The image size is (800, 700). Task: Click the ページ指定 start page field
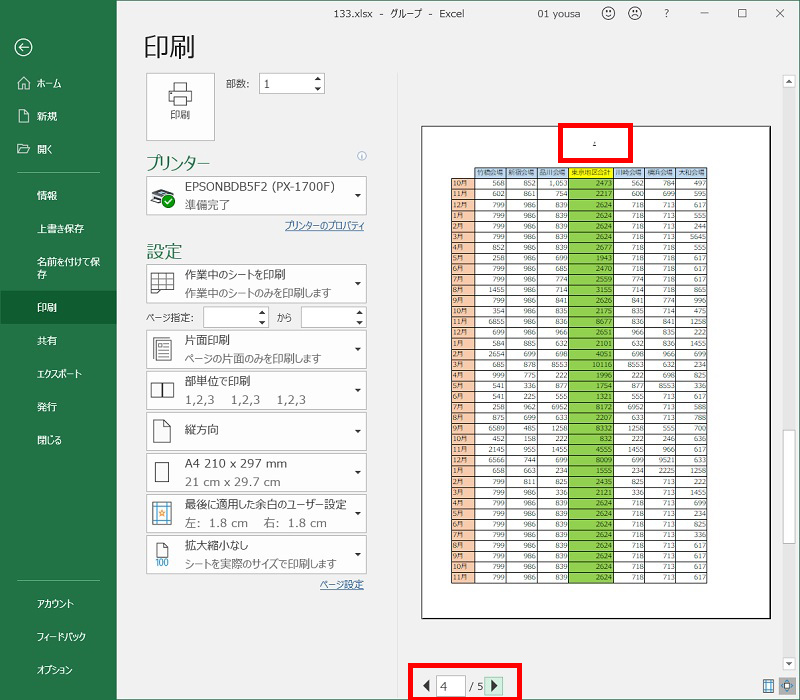[230, 317]
